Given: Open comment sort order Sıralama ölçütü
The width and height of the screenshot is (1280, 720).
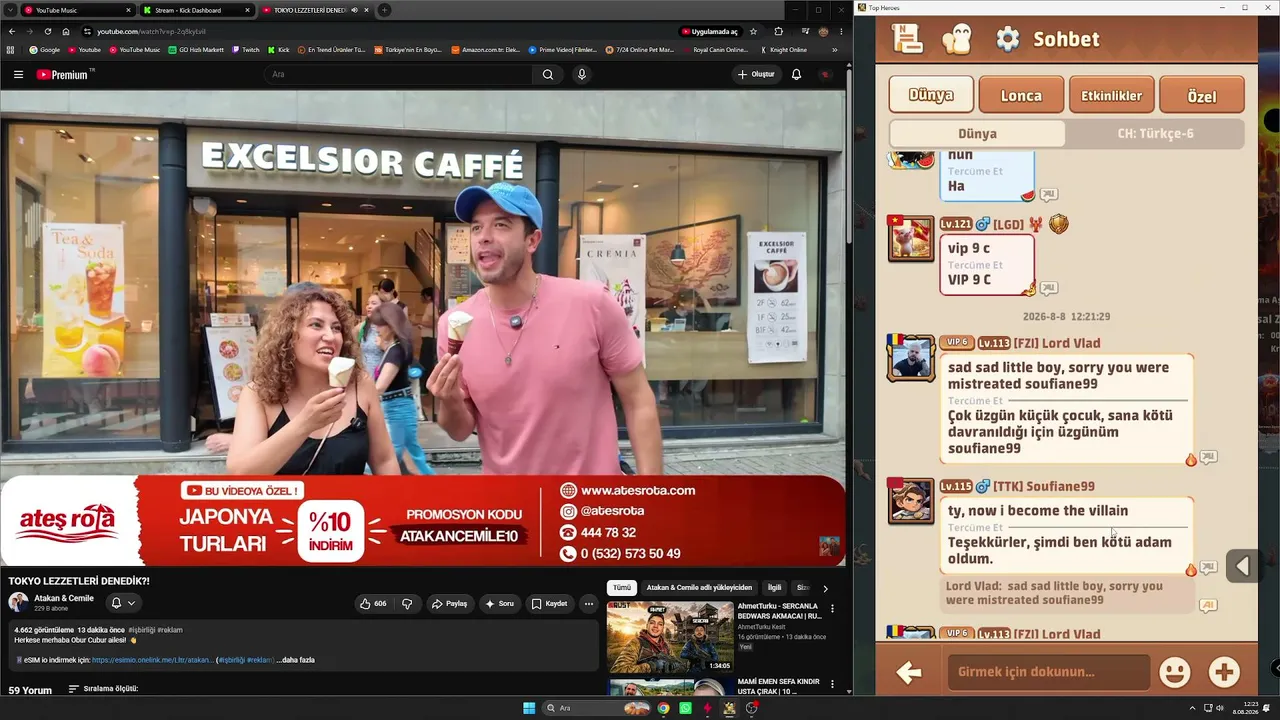Looking at the screenshot, I should (103, 689).
